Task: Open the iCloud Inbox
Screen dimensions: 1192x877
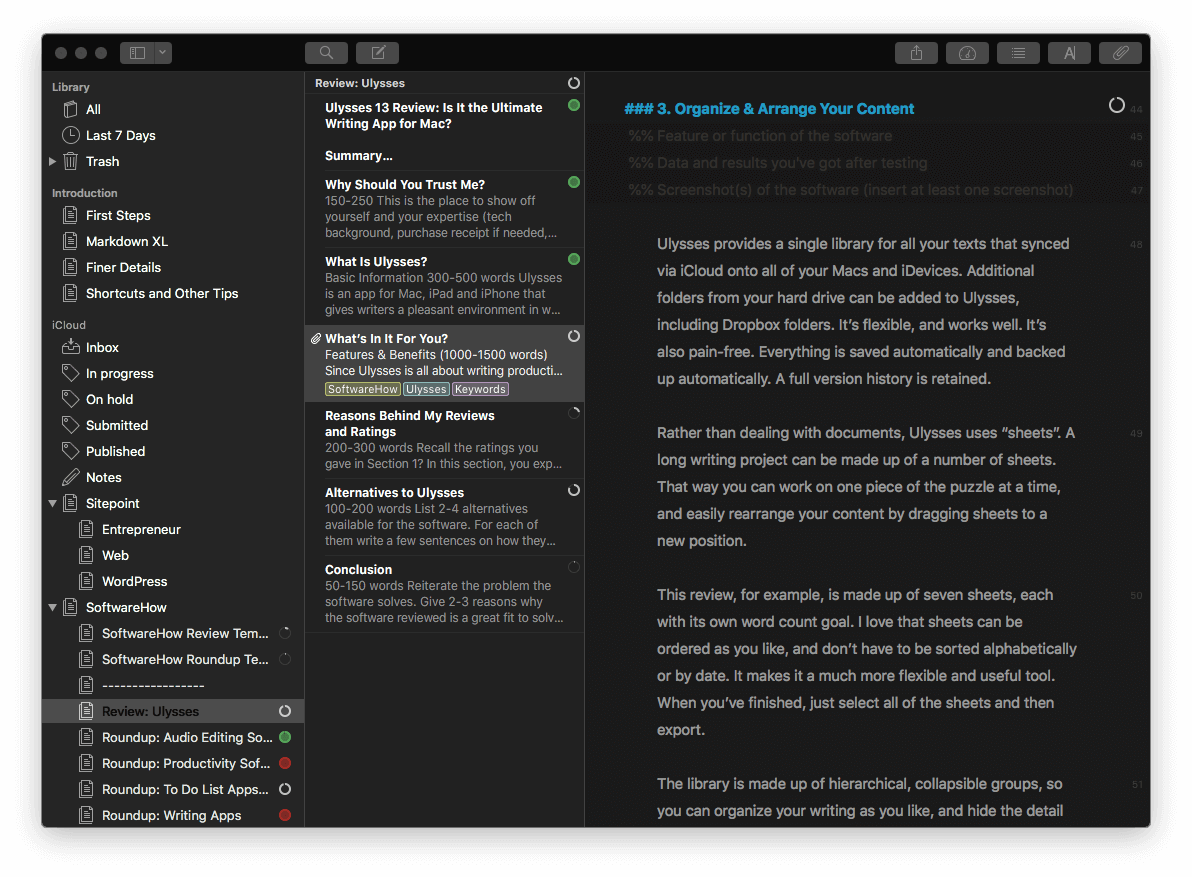Action: [173, 347]
